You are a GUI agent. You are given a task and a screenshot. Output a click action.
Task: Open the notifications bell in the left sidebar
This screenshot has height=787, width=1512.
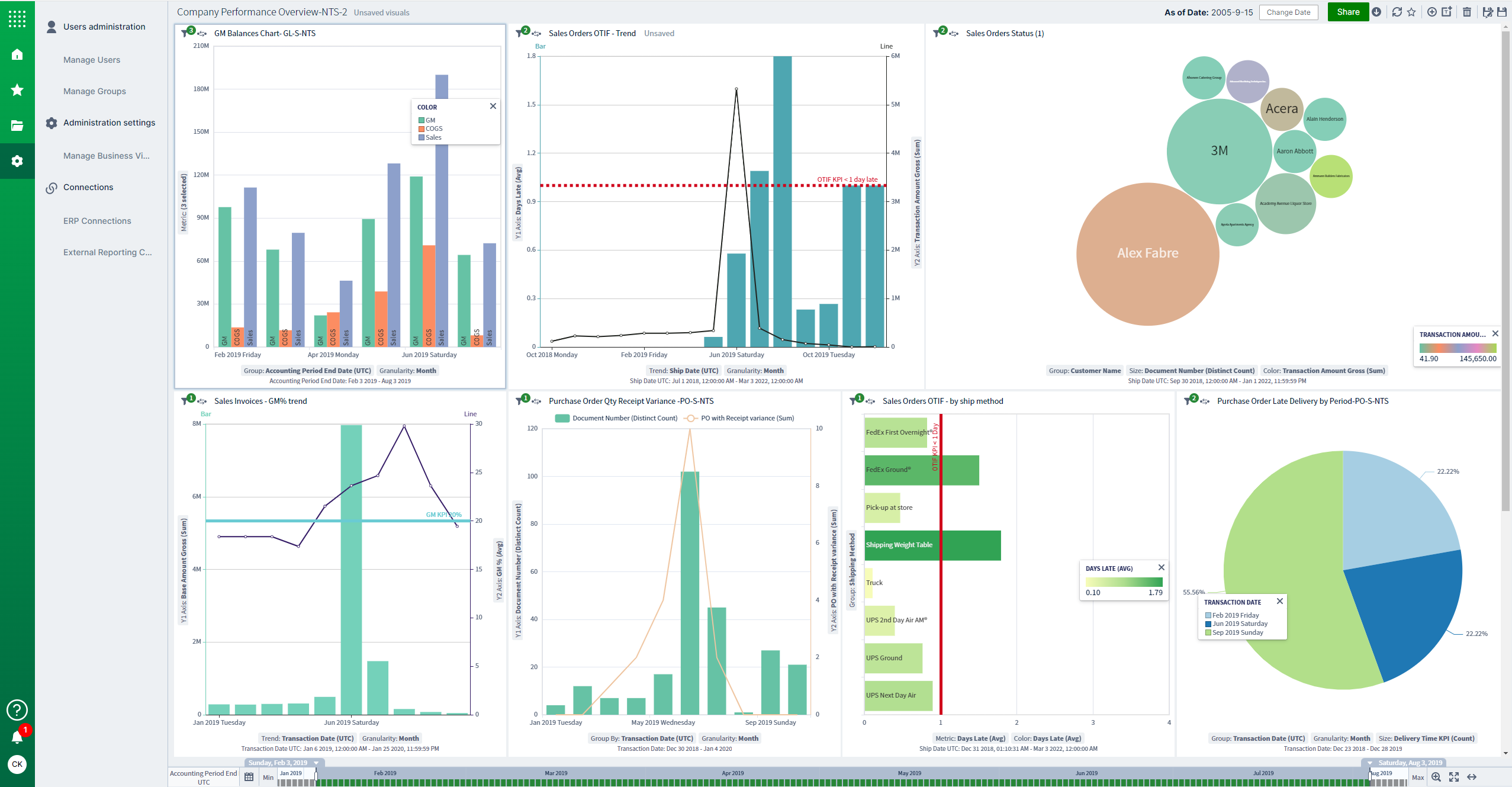17,737
